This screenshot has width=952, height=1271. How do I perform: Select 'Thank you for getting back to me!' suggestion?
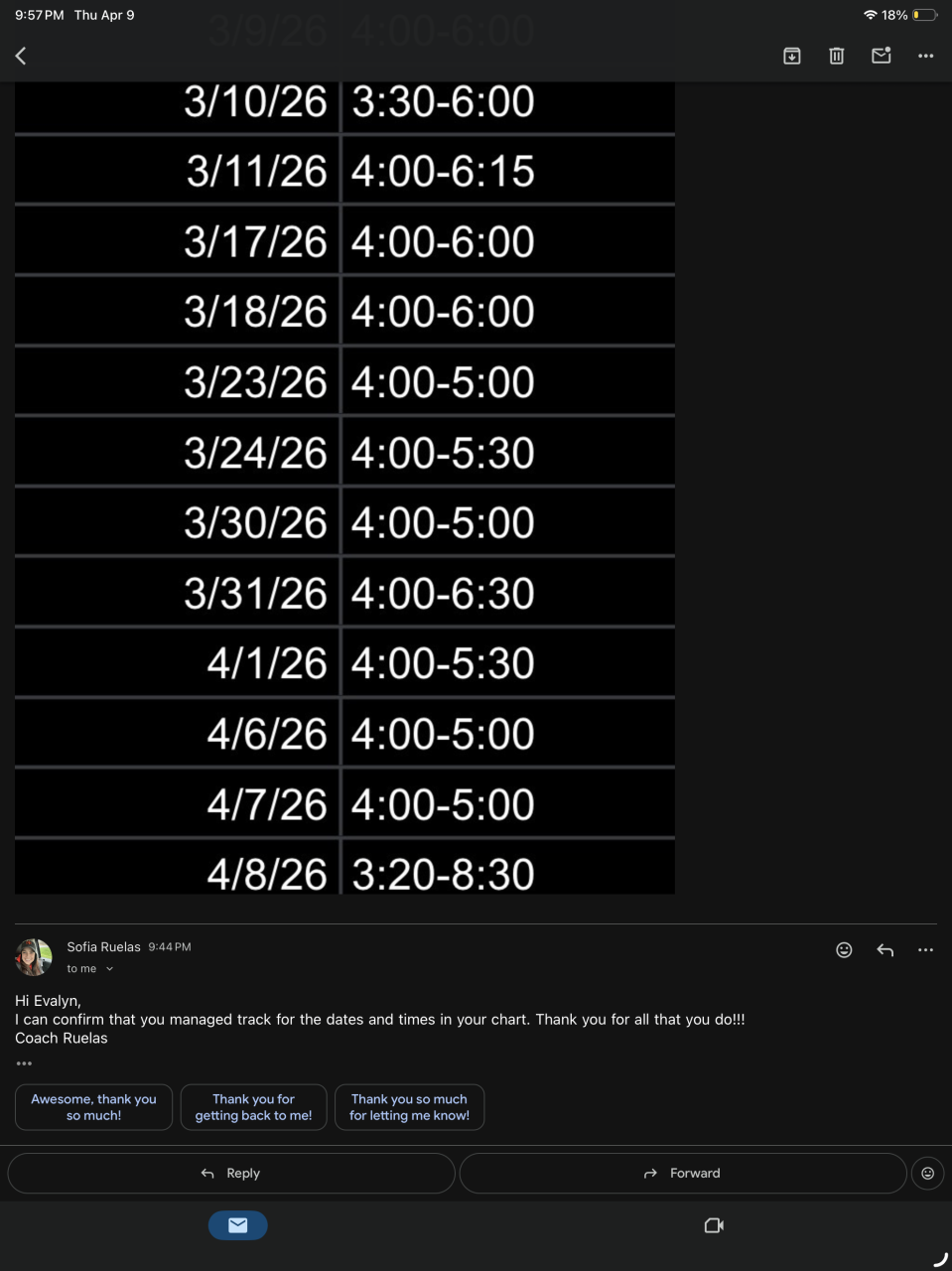(x=253, y=1107)
